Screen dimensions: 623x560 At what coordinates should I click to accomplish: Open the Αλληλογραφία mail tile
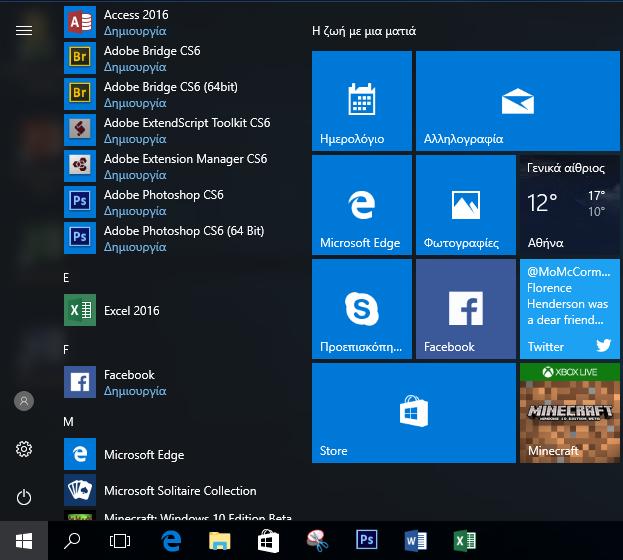(x=518, y=101)
